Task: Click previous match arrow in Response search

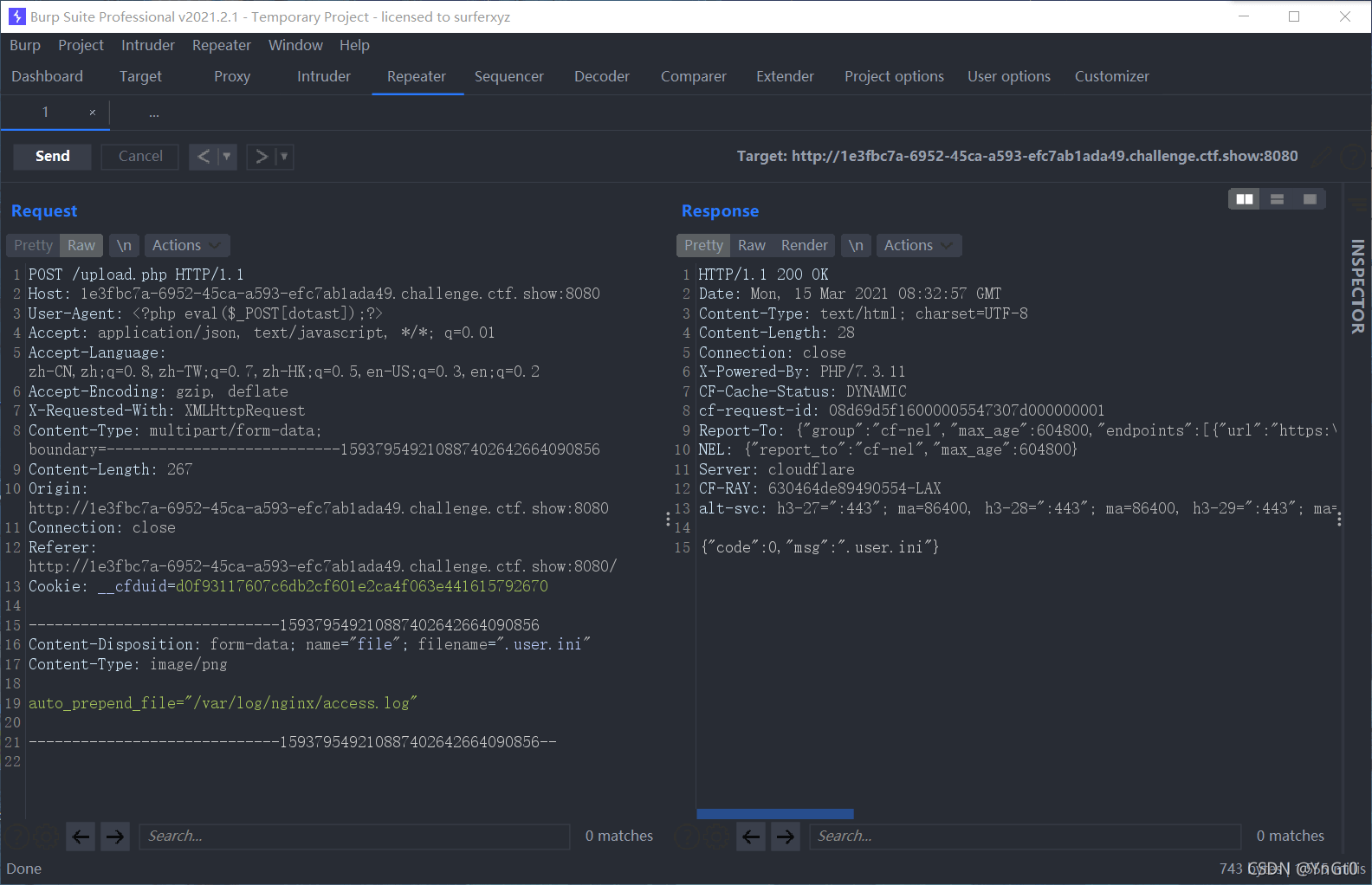Action: (x=751, y=837)
